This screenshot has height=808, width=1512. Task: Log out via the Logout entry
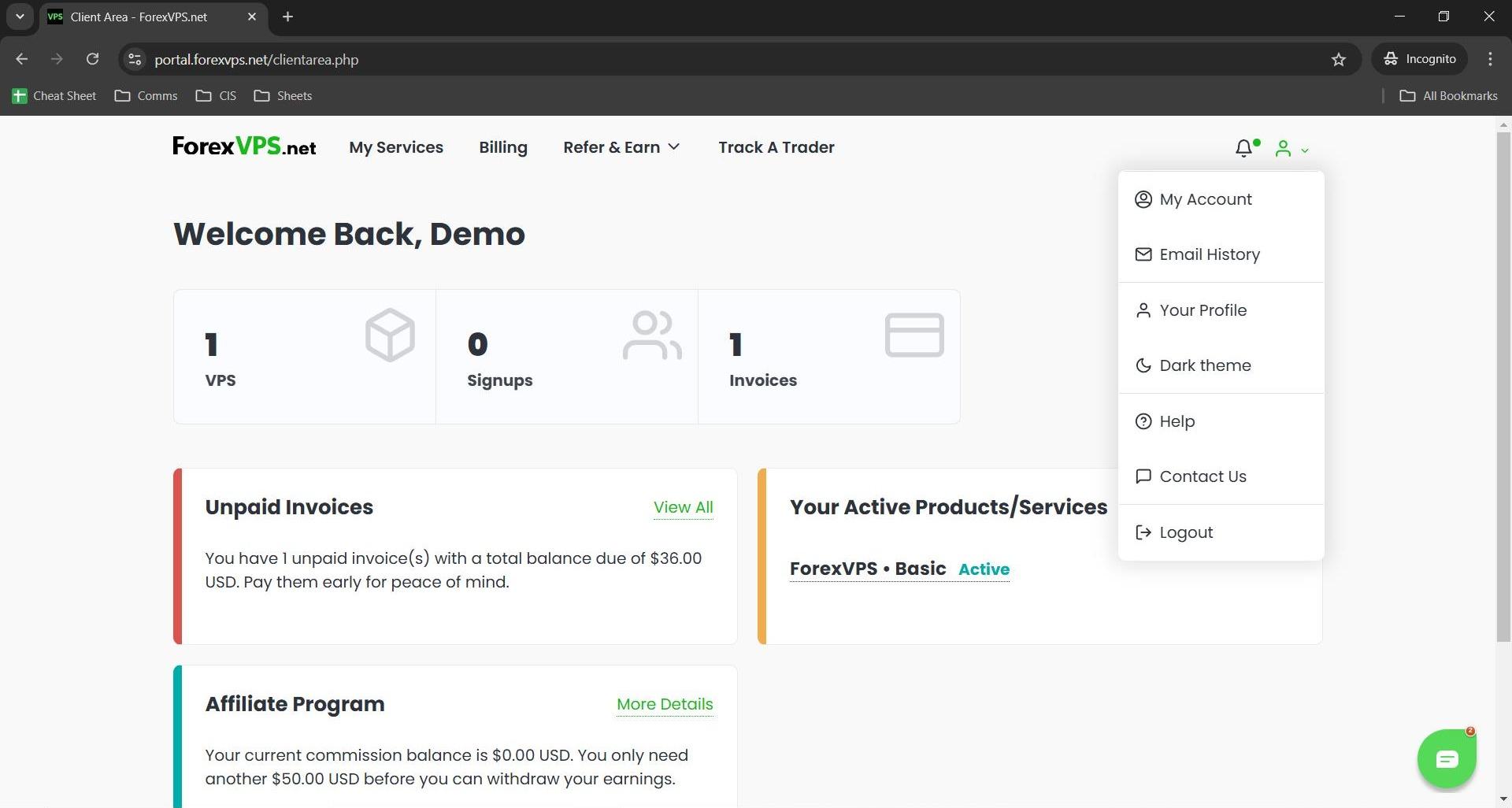(1221, 532)
